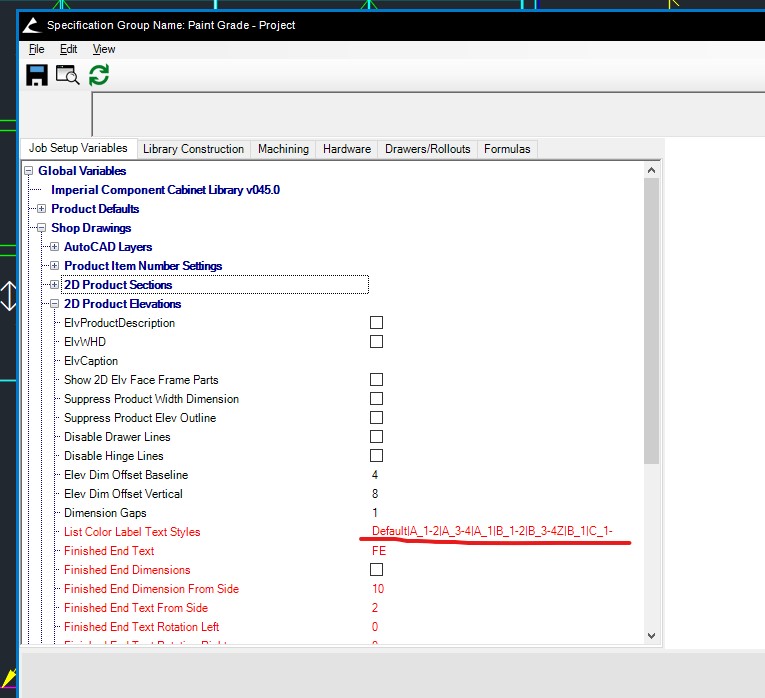Click the tree vertical scrollbar thumb
Image resolution: width=765 pixels, height=698 pixels.
point(651,321)
